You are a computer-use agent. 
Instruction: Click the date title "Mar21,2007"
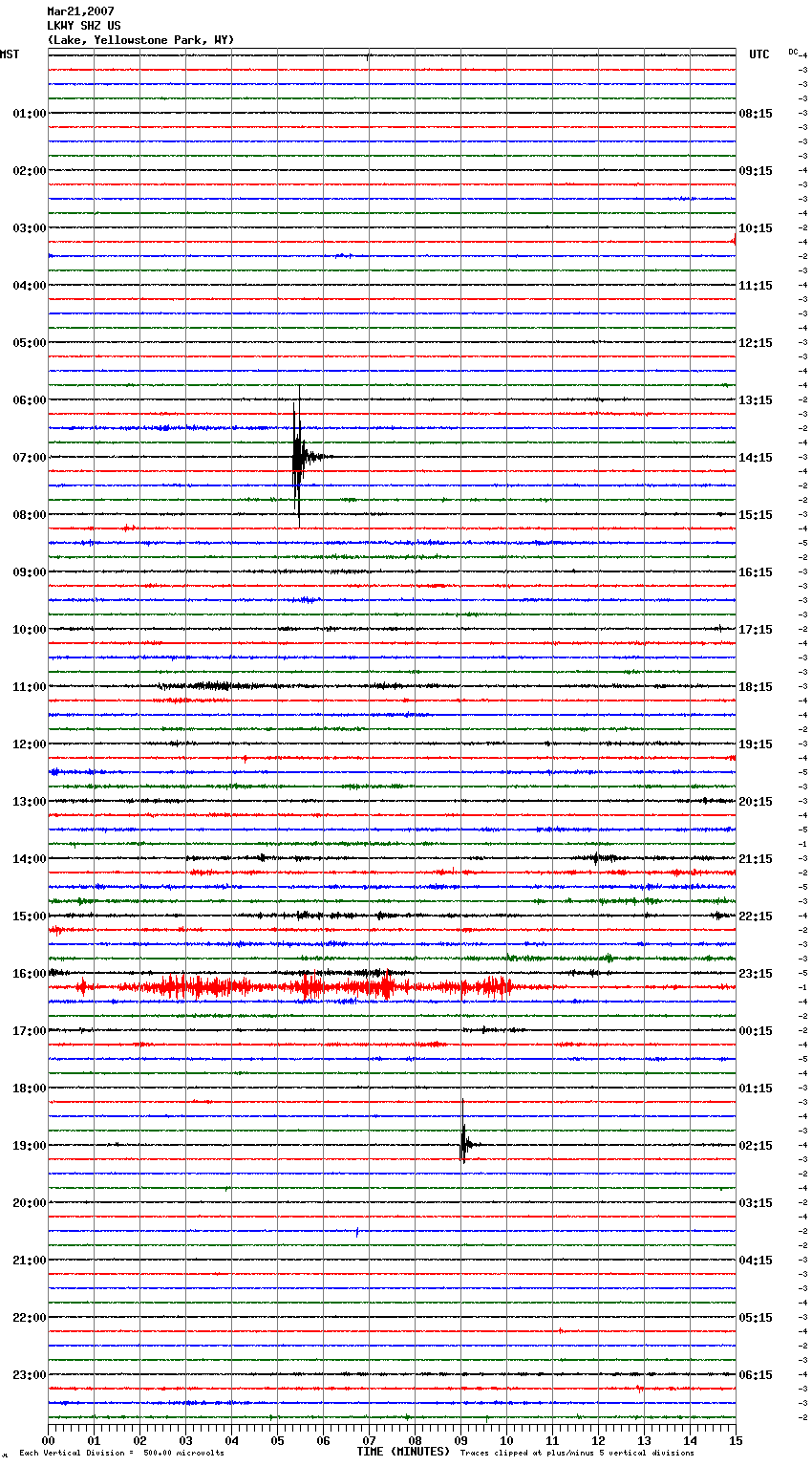point(80,11)
